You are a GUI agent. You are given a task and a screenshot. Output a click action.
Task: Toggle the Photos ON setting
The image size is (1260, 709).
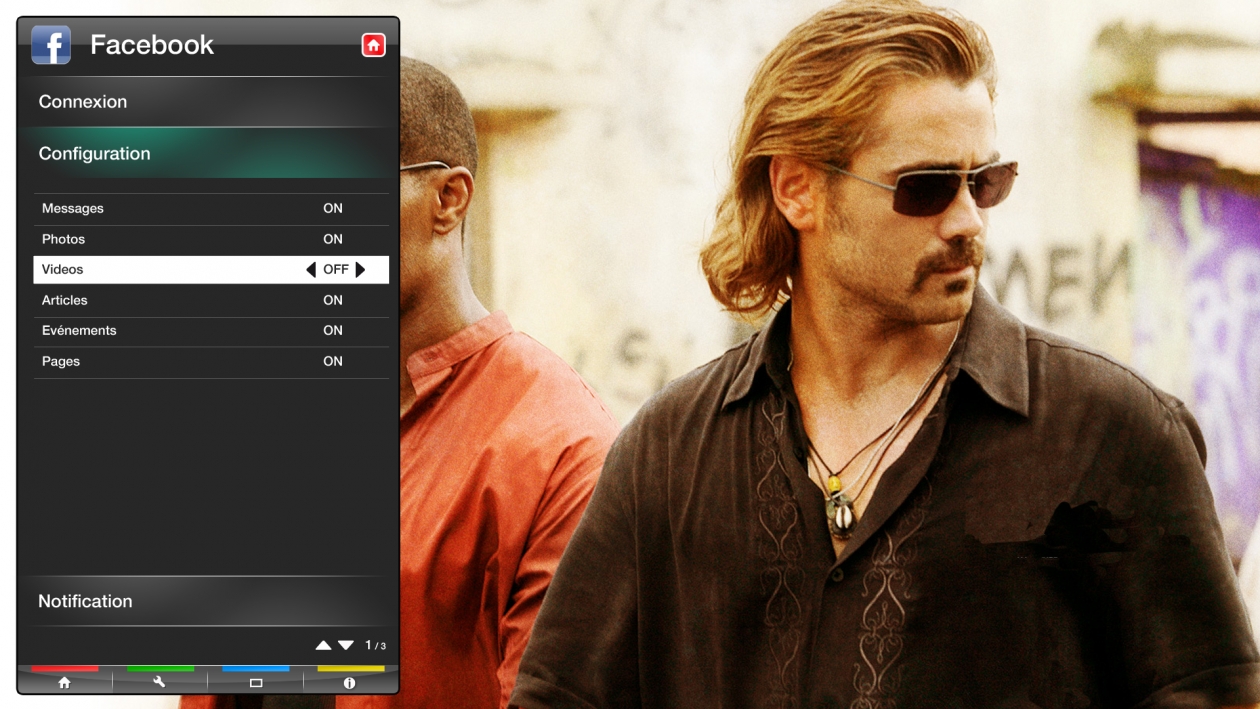click(332, 239)
